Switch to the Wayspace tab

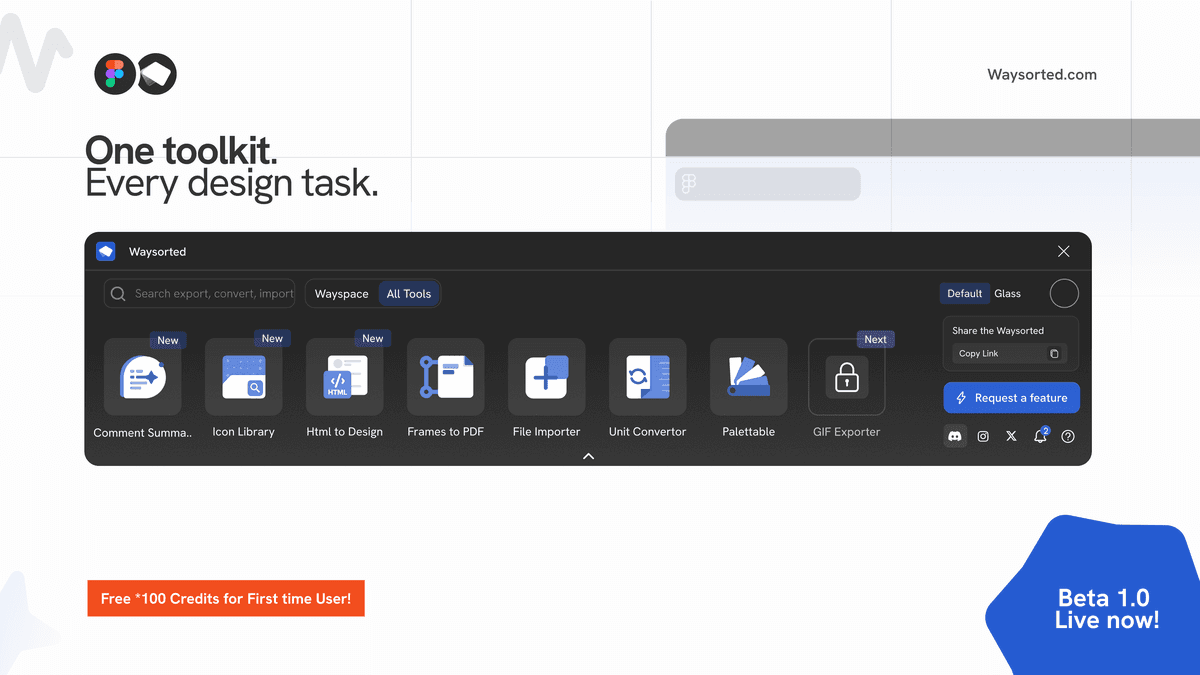342,294
